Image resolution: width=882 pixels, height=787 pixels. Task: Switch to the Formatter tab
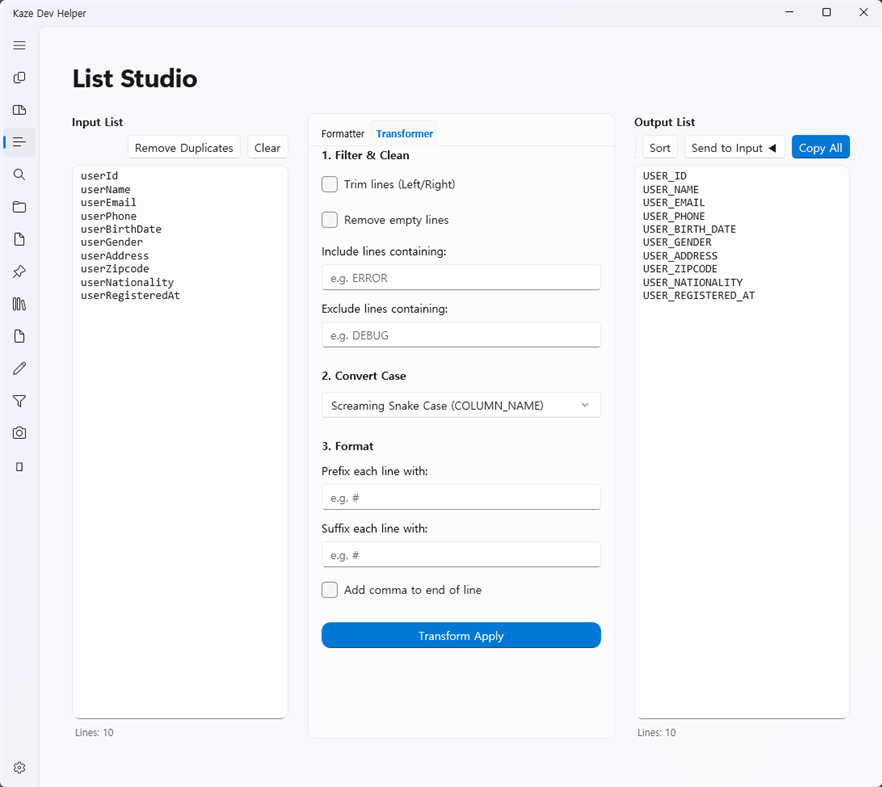pyautogui.click(x=343, y=134)
